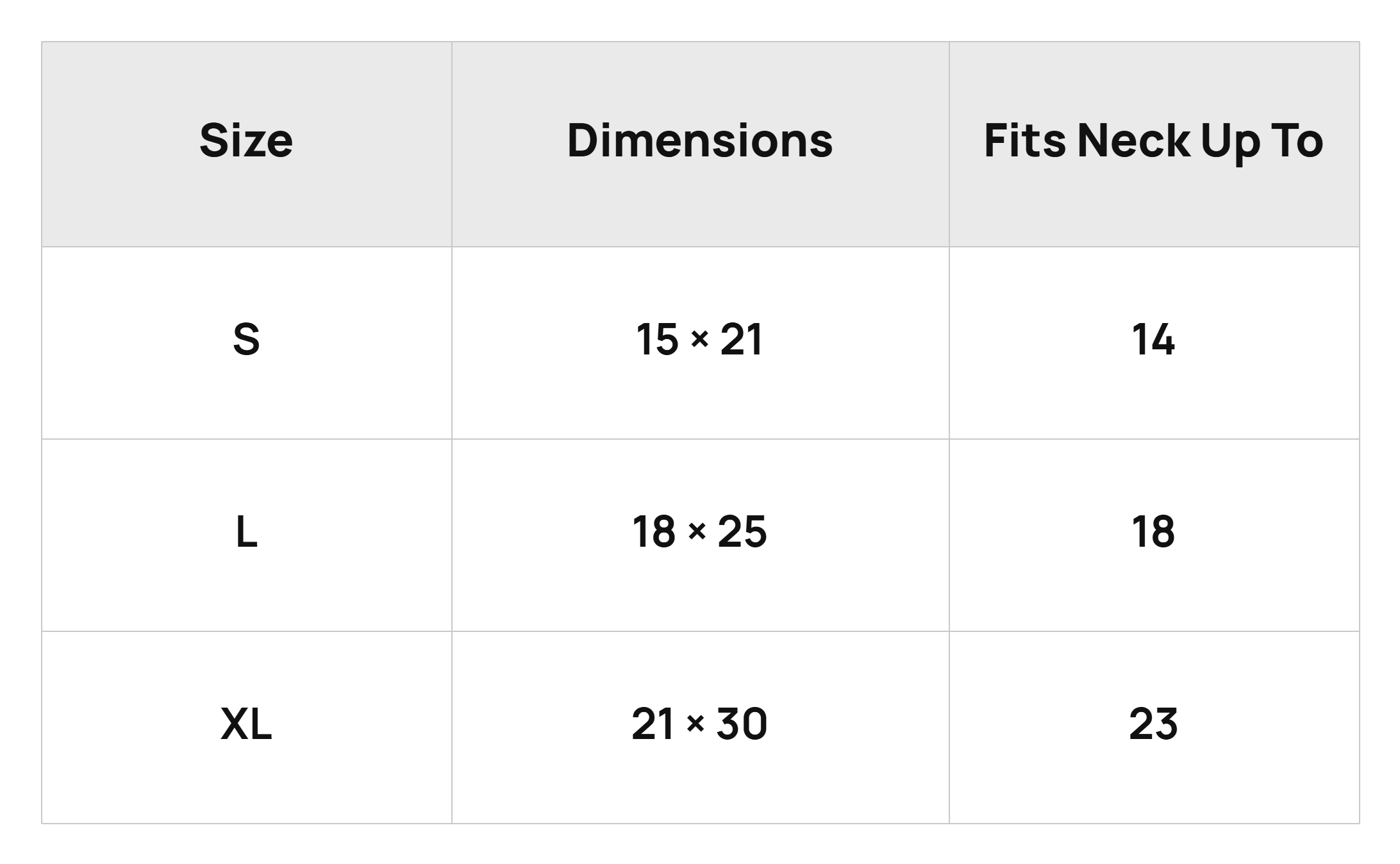The width and height of the screenshot is (1400, 864).
Task: Click the Dimensions column header
Action: (701, 144)
